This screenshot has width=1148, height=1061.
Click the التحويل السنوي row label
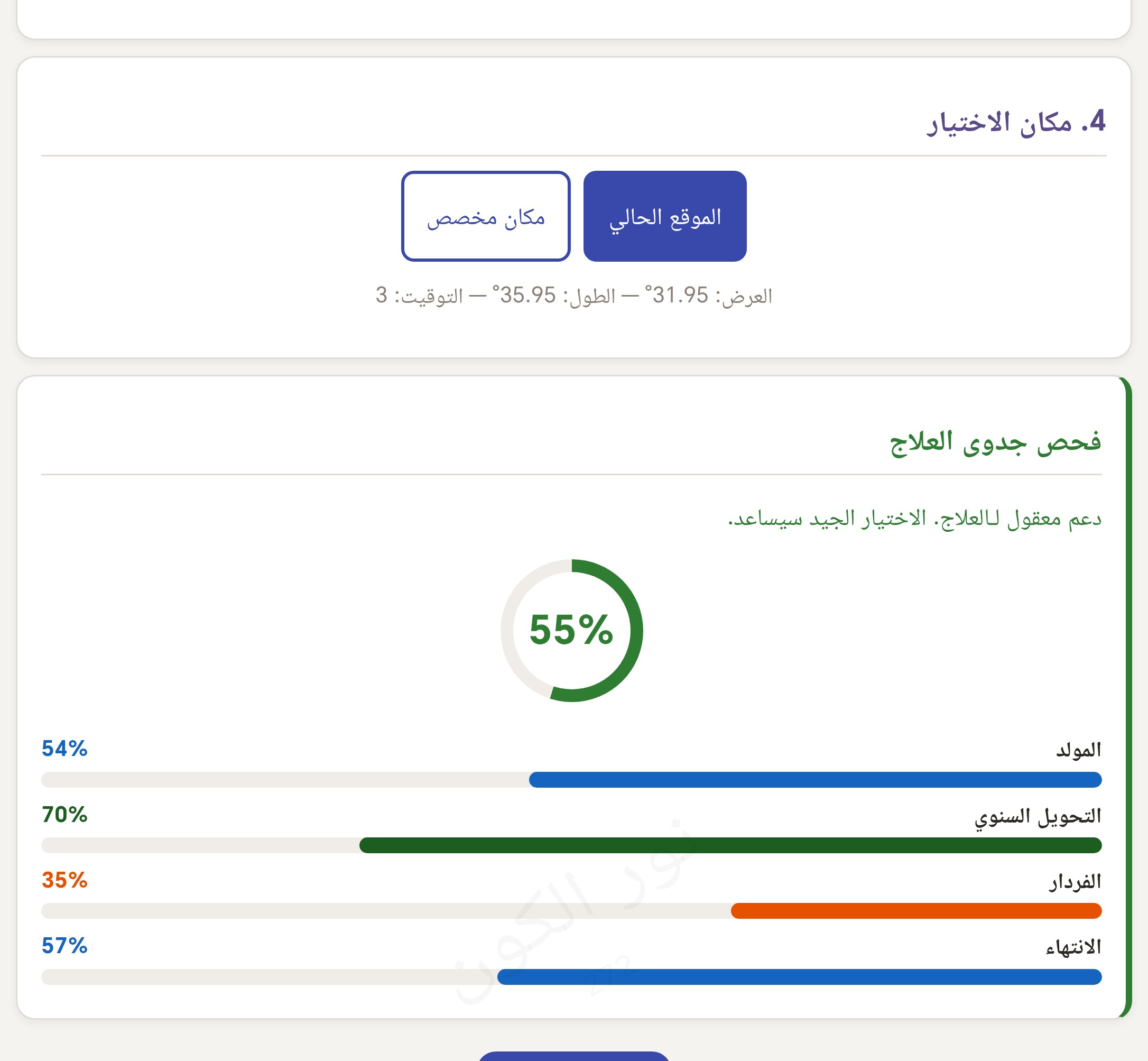tap(1038, 816)
